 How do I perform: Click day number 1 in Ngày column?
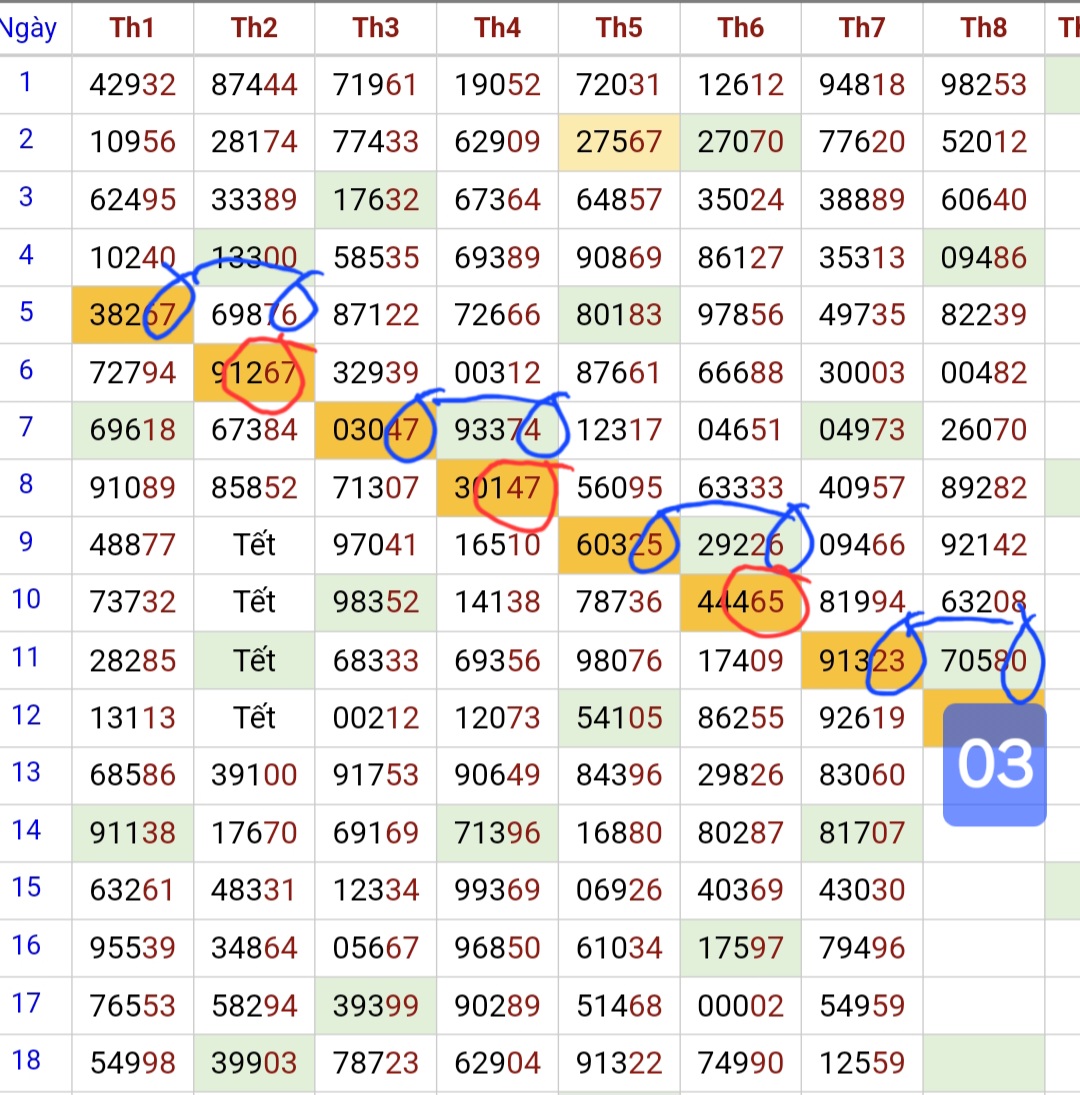[26, 82]
